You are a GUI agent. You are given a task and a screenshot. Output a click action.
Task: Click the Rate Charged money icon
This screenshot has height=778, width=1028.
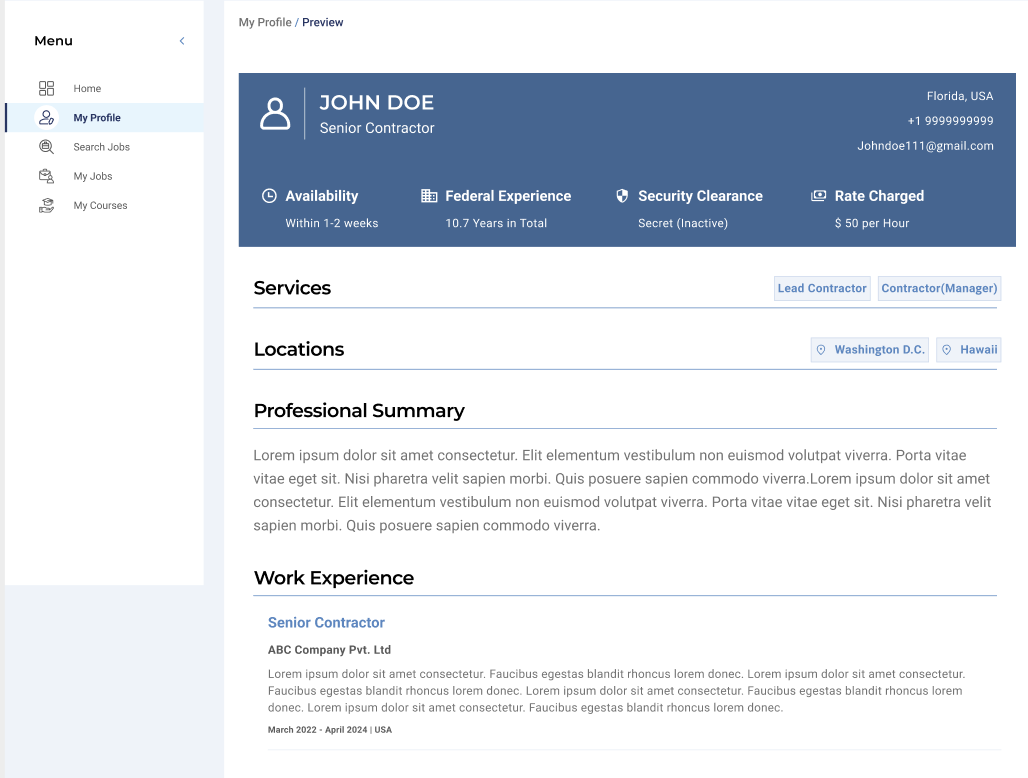click(x=818, y=196)
